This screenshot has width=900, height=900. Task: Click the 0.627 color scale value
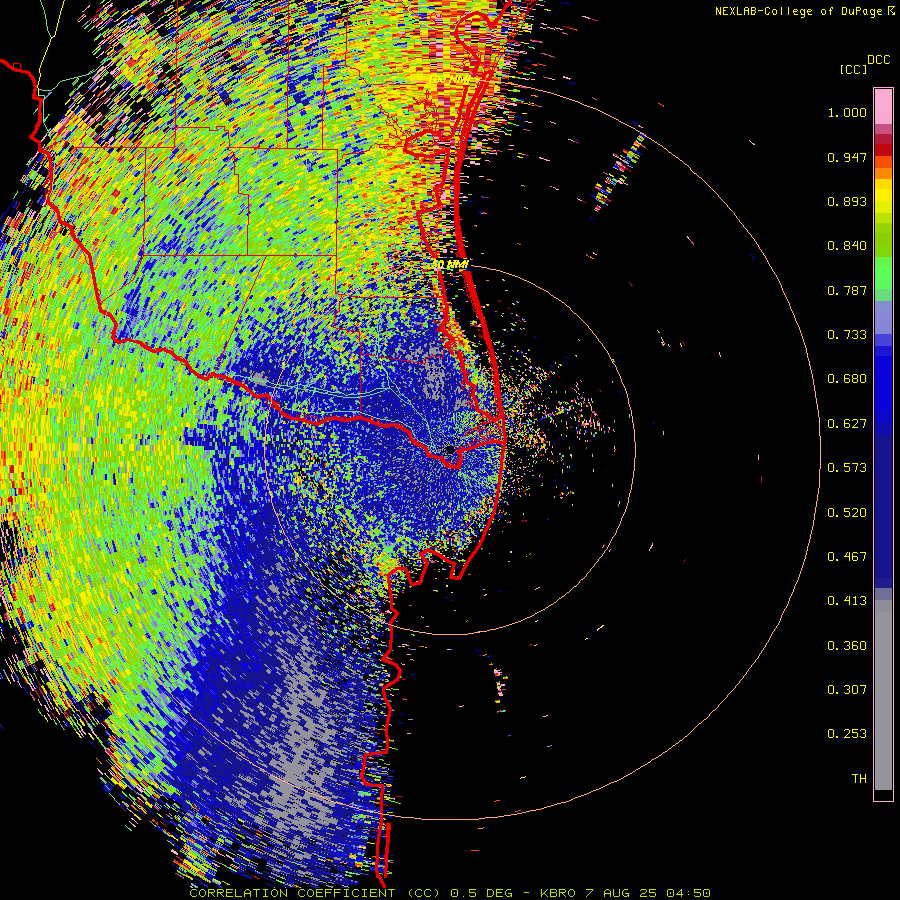[x=847, y=424]
